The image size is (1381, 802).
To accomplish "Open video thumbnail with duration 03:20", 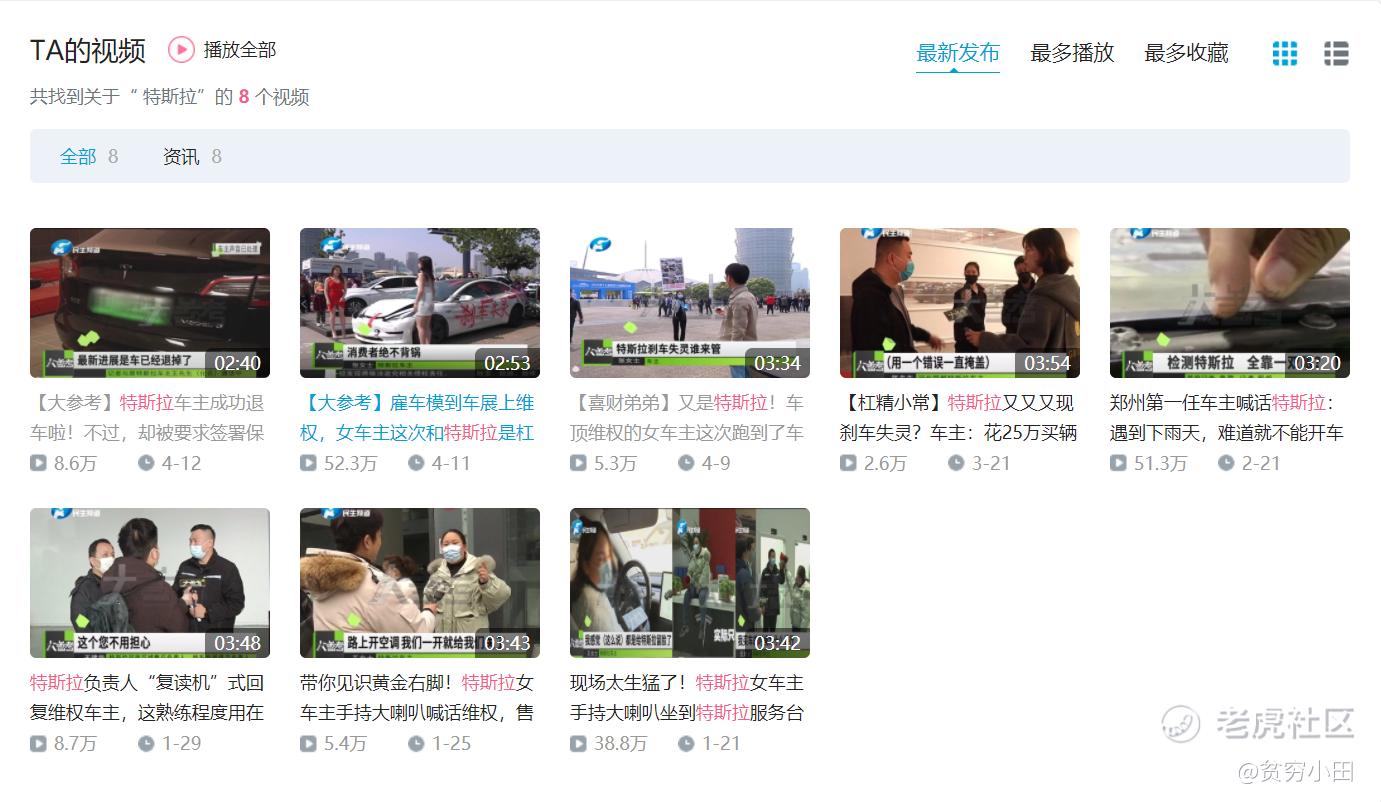I will click(x=1230, y=303).
